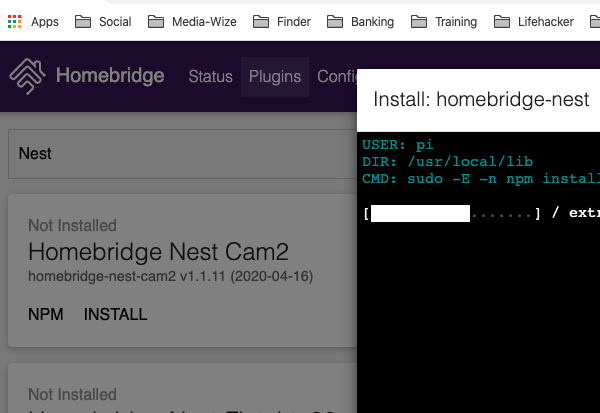Switch to the Plugins tab
Viewport: 600px width, 413px height.
(x=275, y=77)
